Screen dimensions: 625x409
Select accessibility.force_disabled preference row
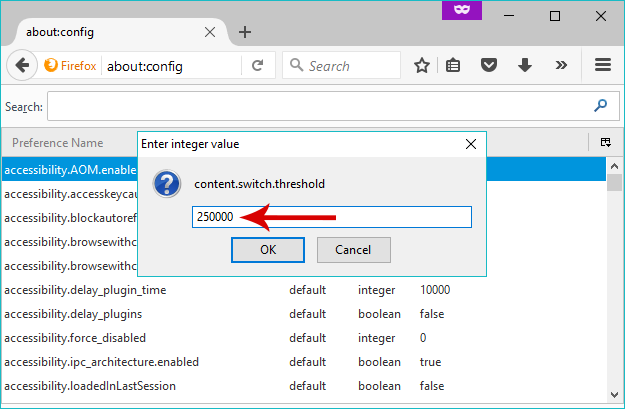[304, 338]
